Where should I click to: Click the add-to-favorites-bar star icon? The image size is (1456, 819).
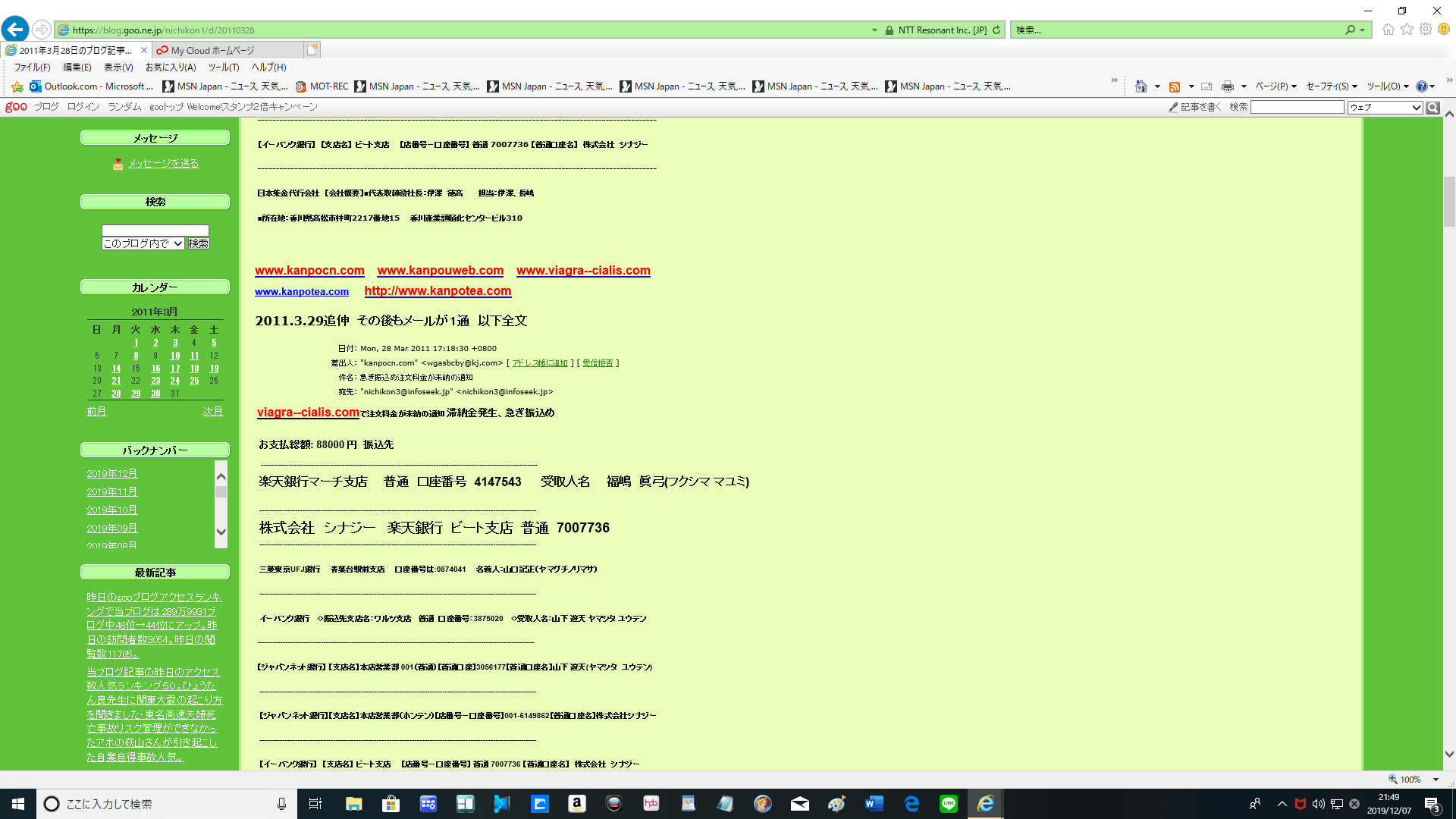[x=17, y=86]
